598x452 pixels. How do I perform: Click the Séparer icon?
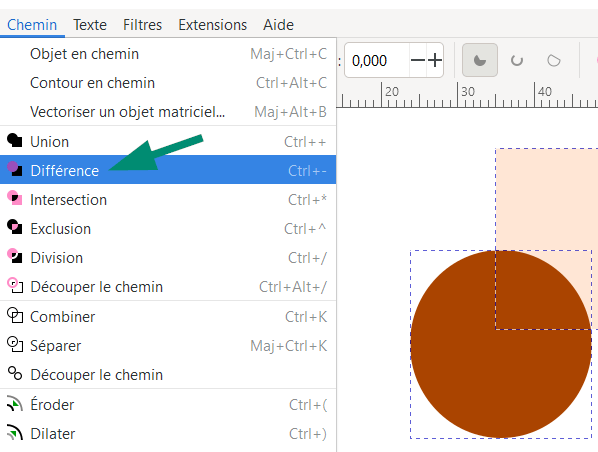tap(14, 344)
